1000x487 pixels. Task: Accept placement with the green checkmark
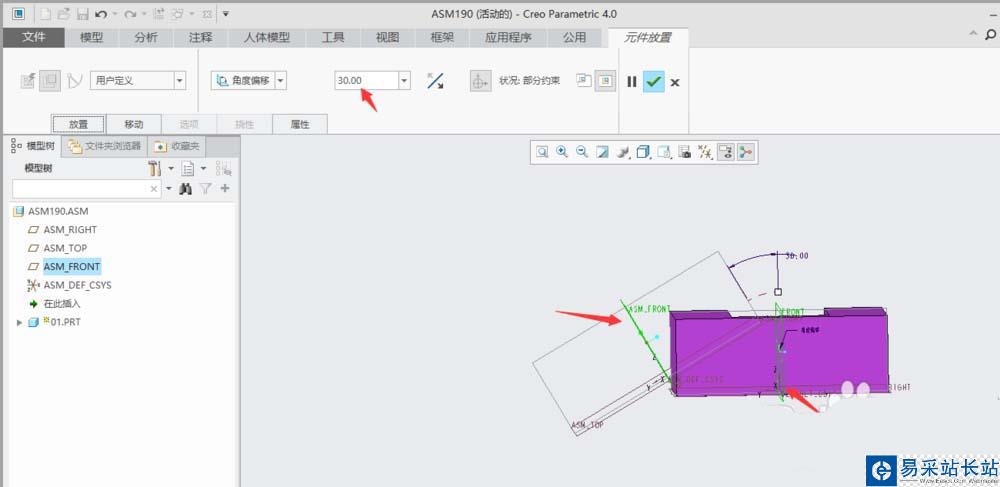(654, 82)
